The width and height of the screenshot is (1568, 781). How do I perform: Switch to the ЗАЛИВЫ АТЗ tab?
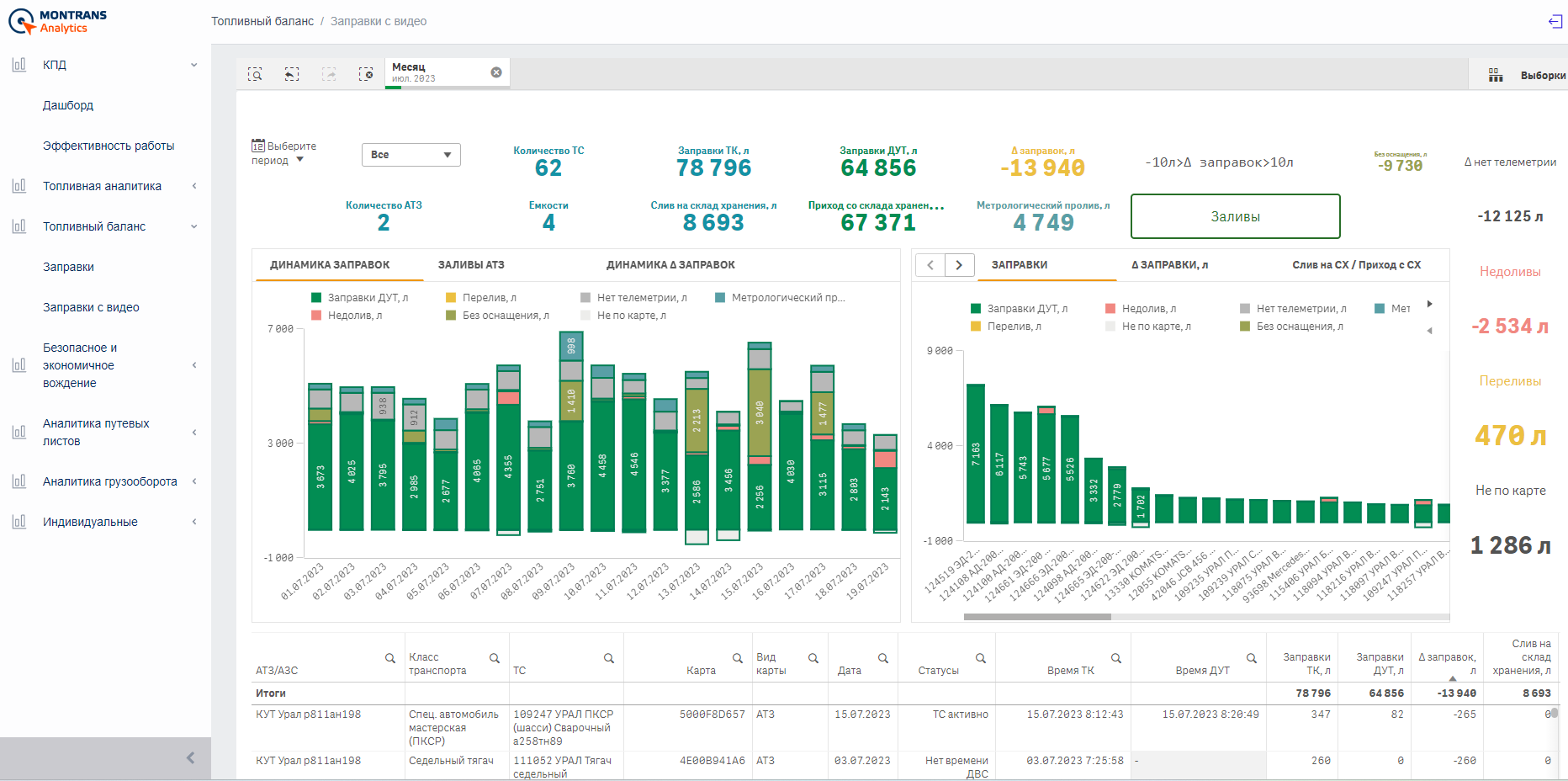point(471,264)
